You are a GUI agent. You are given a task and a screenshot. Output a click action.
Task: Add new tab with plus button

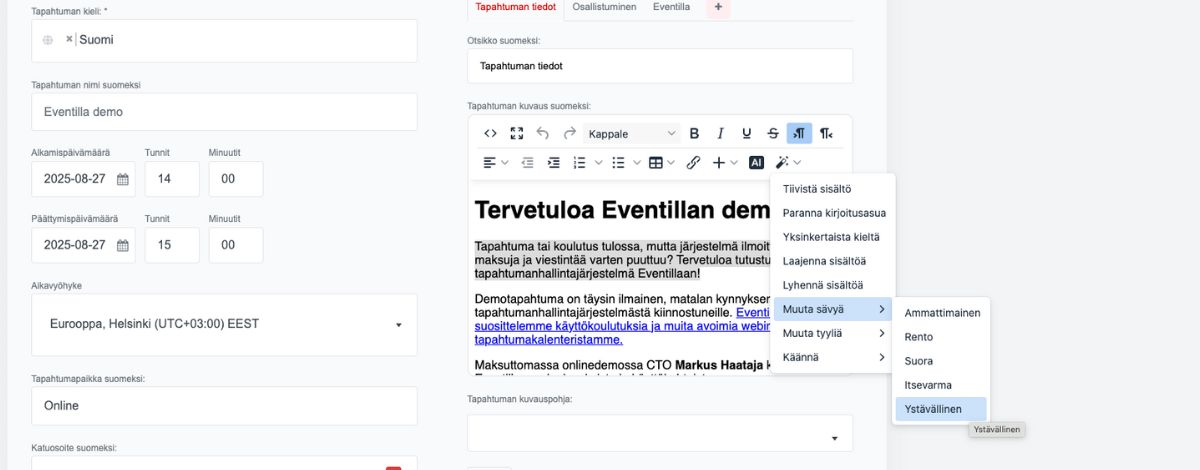click(x=718, y=6)
